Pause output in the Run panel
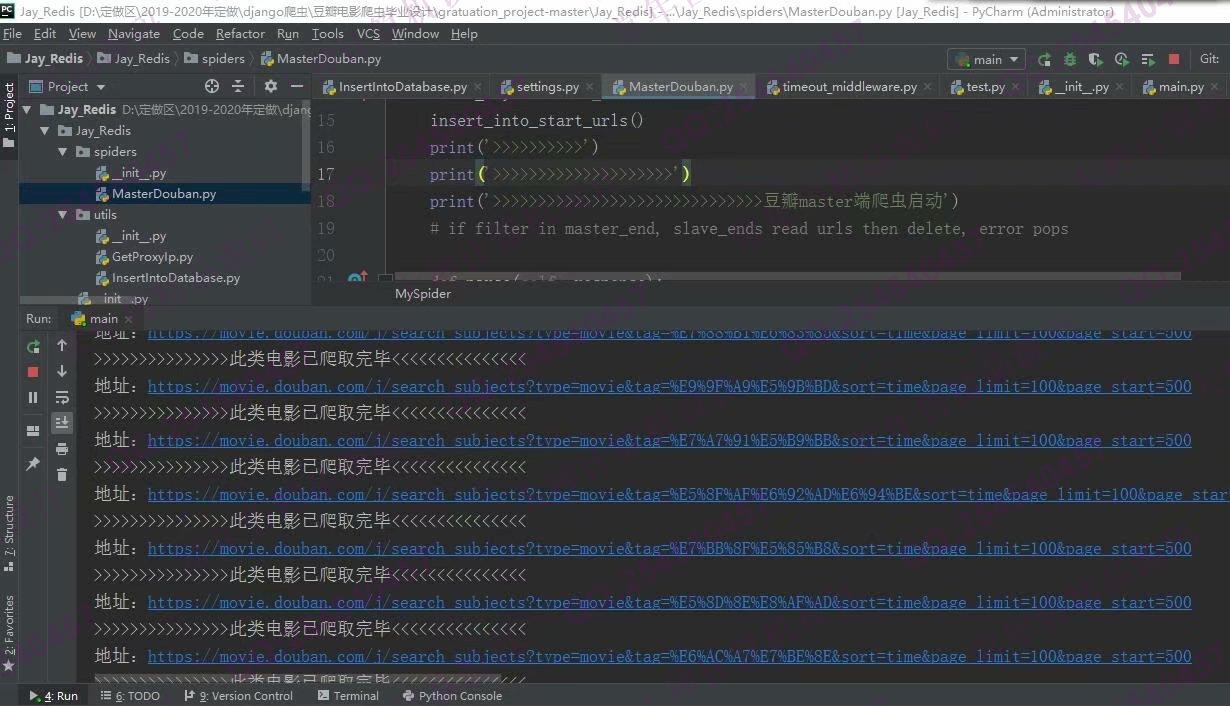Screen dimensions: 1230x706 [33, 397]
